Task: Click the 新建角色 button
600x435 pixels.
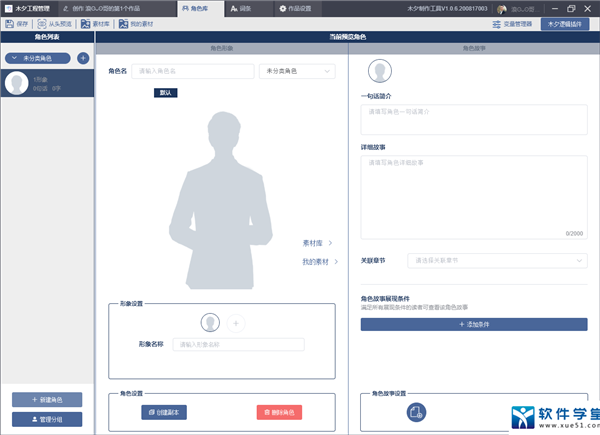Action: coord(47,400)
